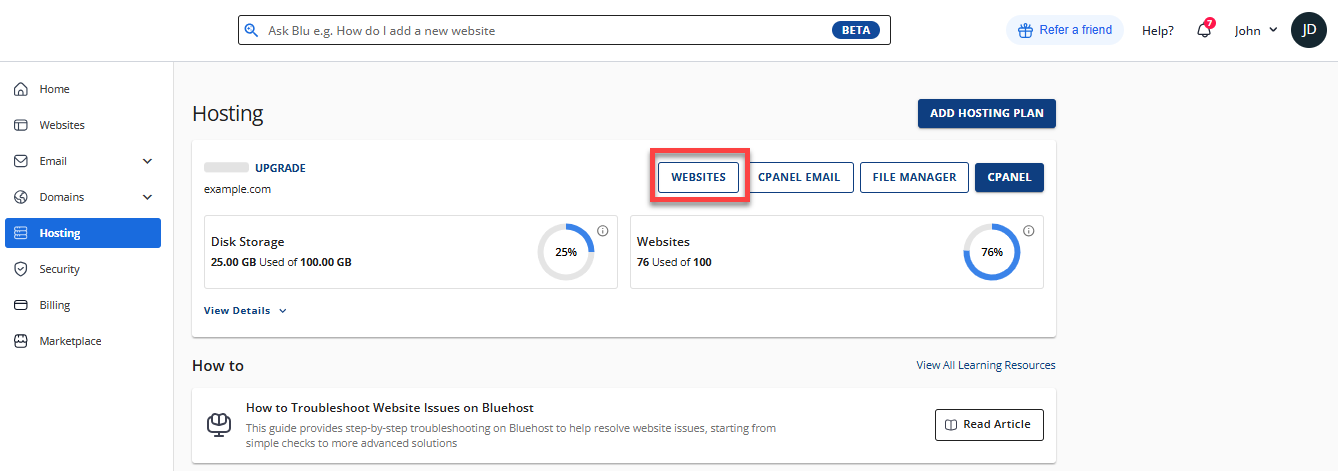Image resolution: width=1338 pixels, height=471 pixels.
Task: Click Disk Storage info icon
Action: [603, 231]
